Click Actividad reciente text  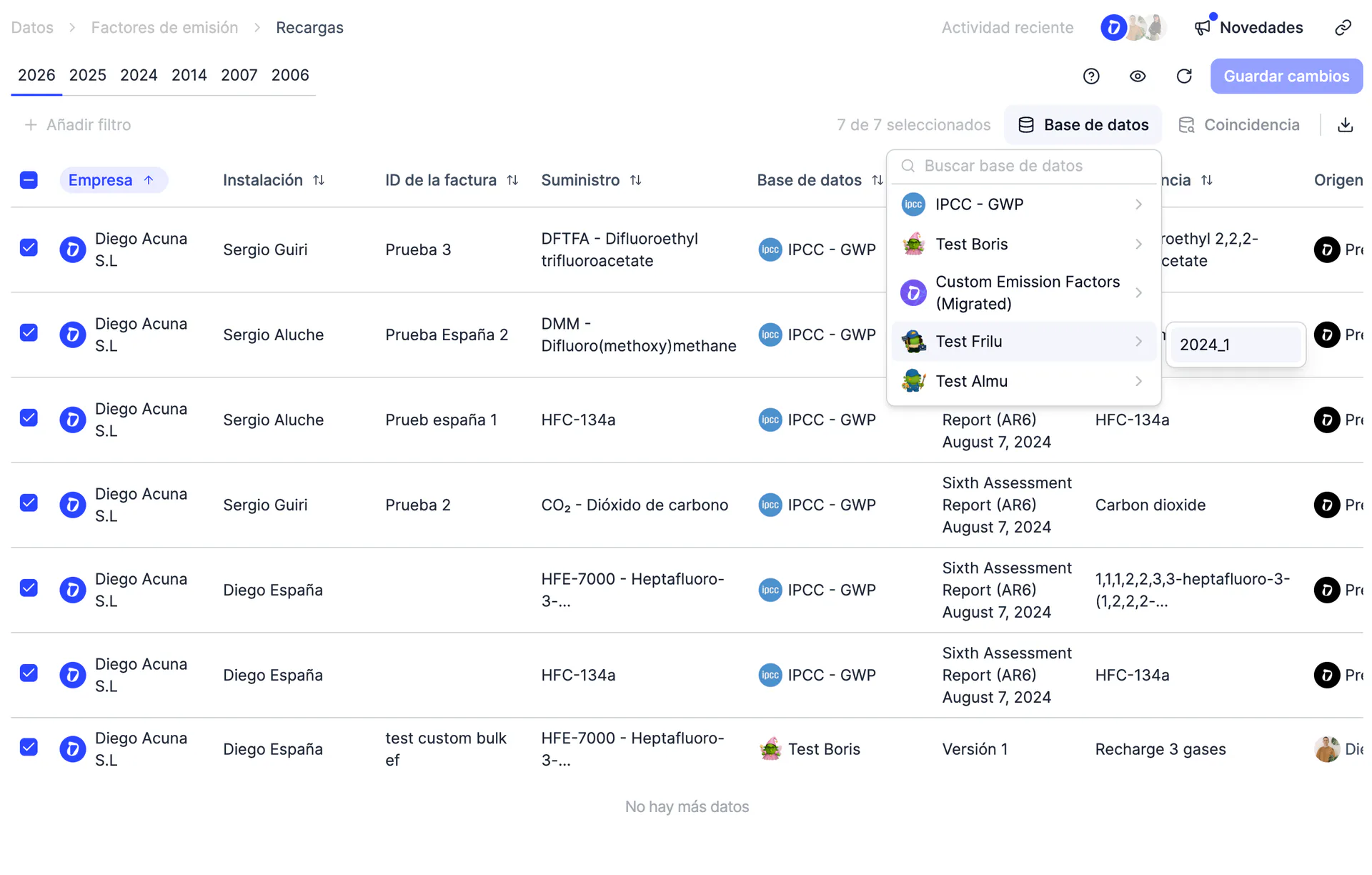(1007, 28)
